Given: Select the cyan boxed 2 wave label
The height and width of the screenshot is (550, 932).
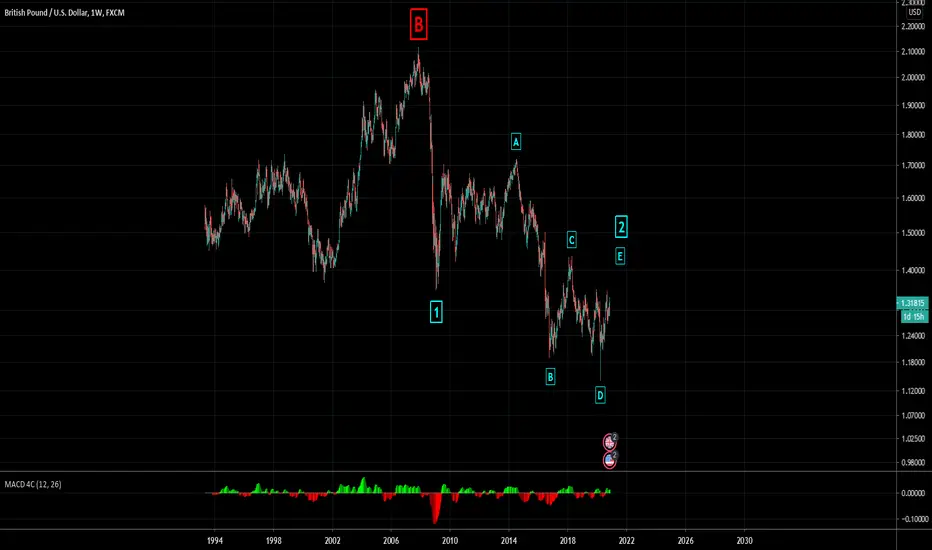Looking at the screenshot, I should tap(621, 227).
